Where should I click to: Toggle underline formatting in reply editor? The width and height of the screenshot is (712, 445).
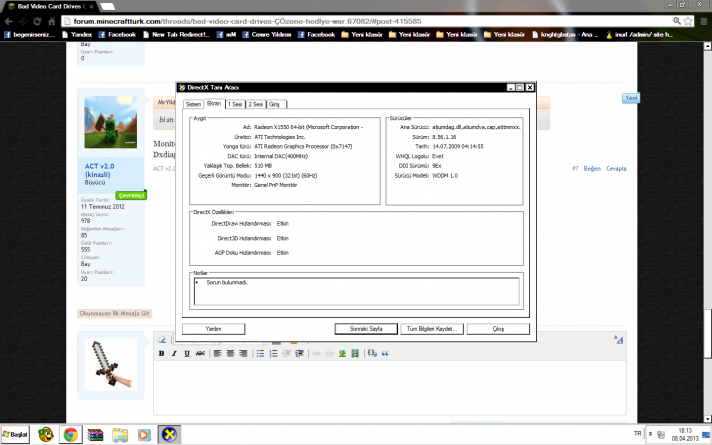187,353
